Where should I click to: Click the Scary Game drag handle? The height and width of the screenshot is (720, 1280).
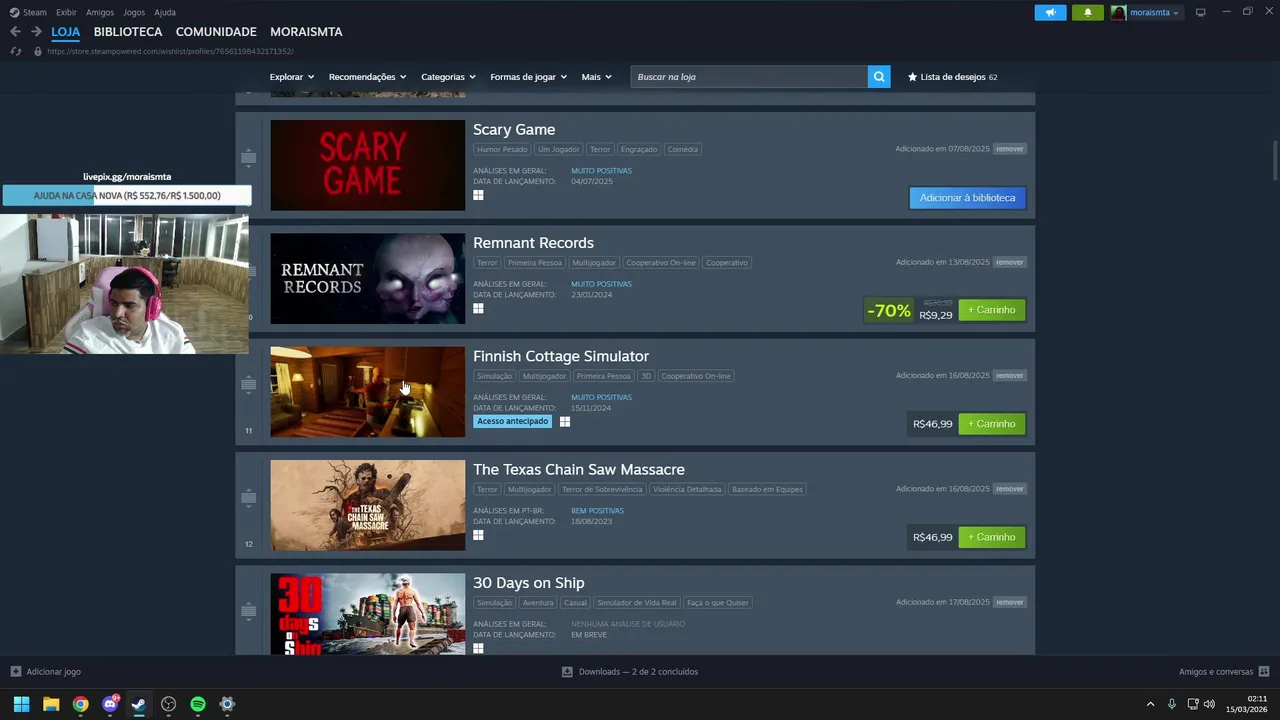[249, 158]
